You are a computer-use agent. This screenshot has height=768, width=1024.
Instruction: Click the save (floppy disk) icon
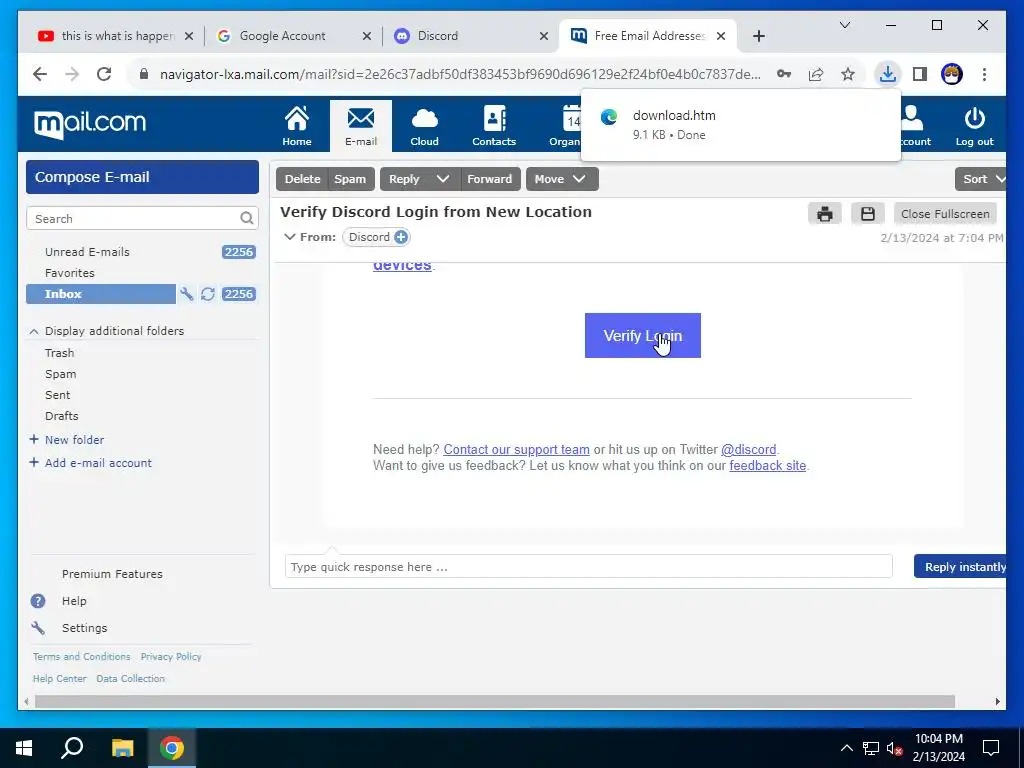click(868, 214)
